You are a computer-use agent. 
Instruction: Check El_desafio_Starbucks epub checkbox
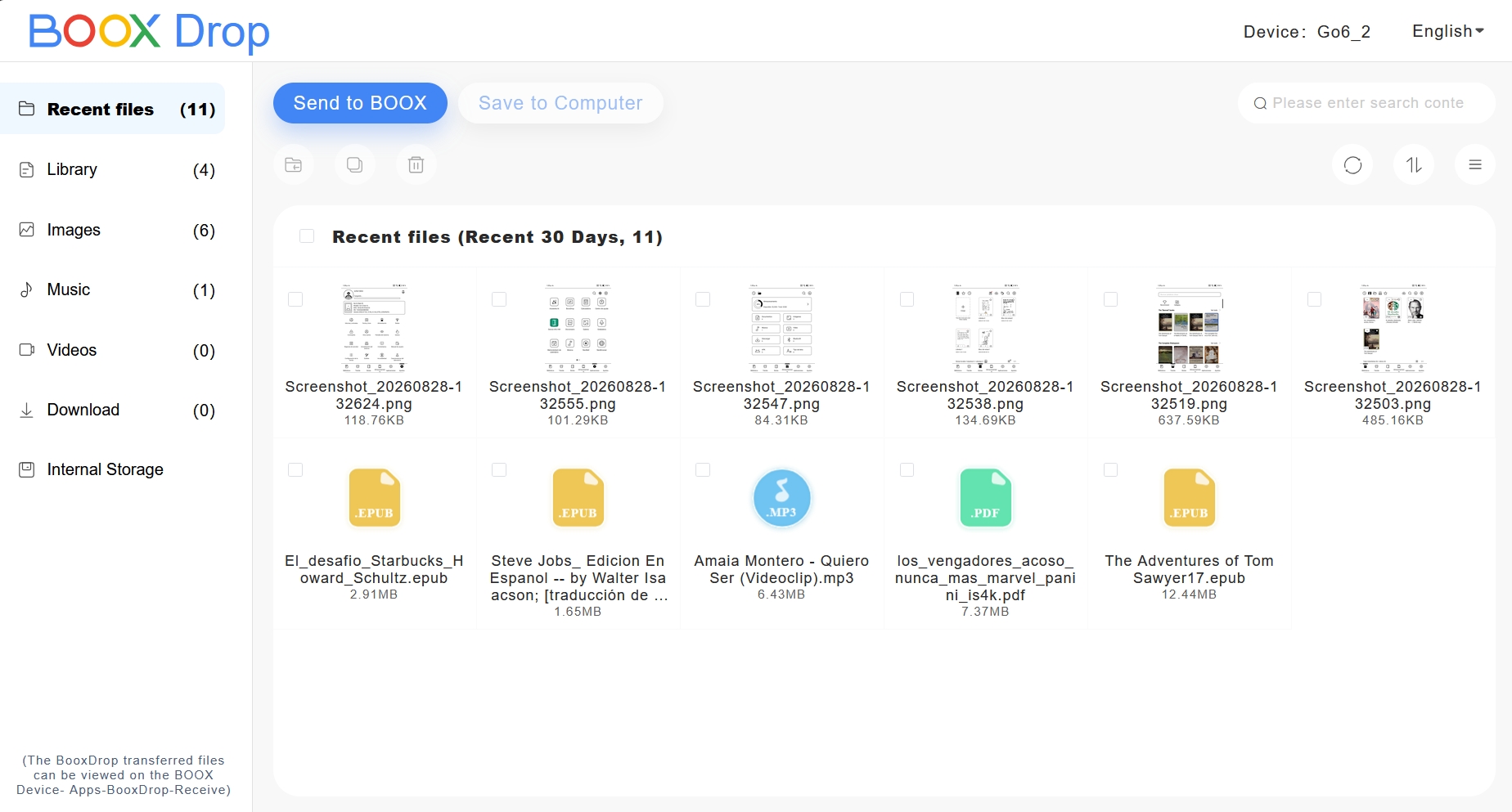pyautogui.click(x=295, y=469)
